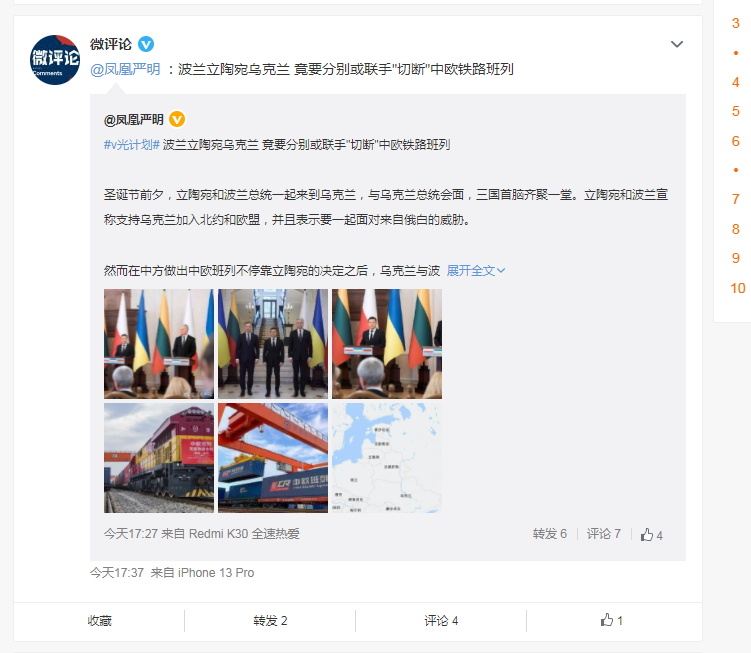Viewport: 751px width, 653px height.
Task: Like the main post with 1 like
Action: pos(612,620)
